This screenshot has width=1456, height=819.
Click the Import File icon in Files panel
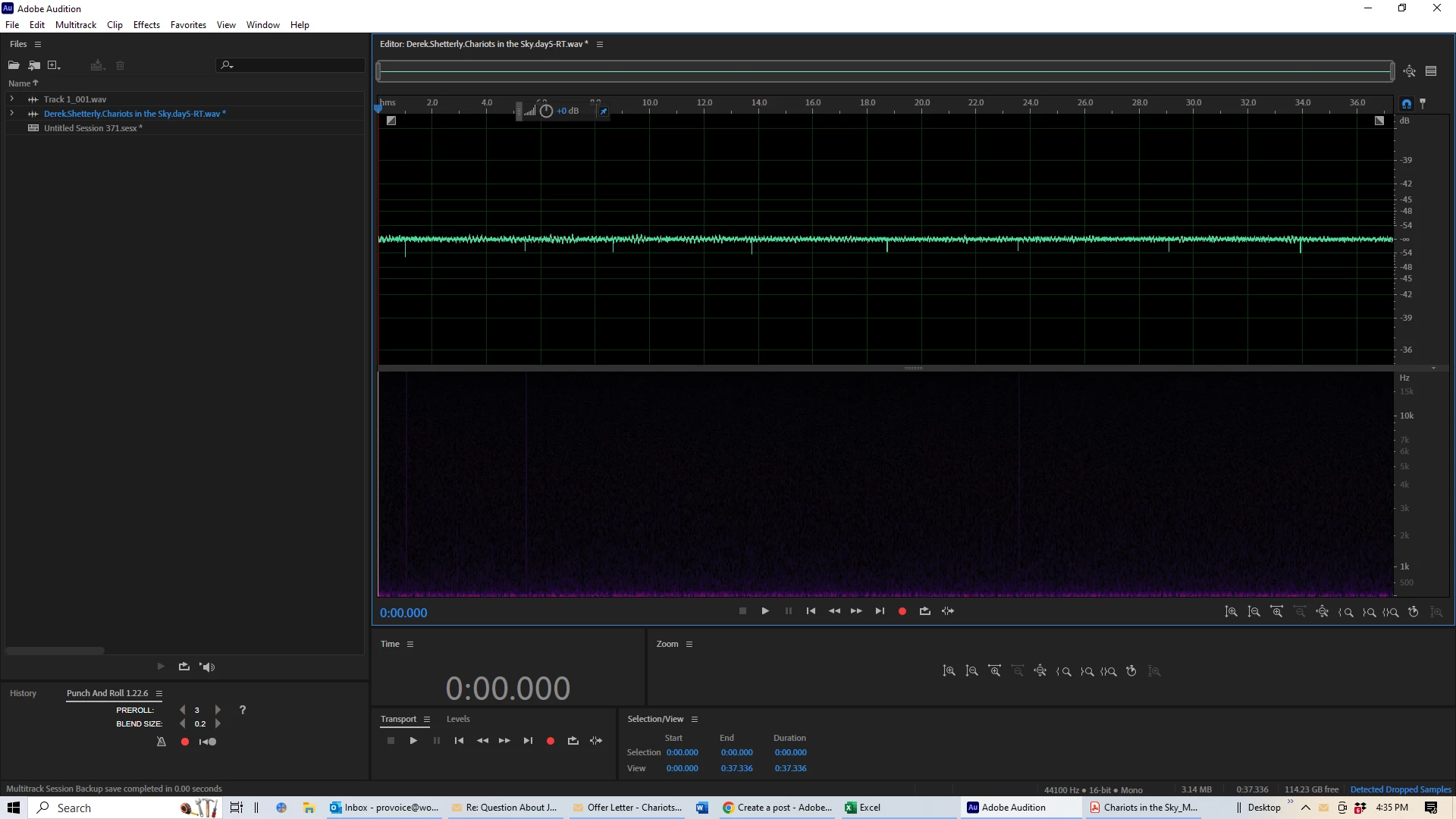tap(34, 65)
